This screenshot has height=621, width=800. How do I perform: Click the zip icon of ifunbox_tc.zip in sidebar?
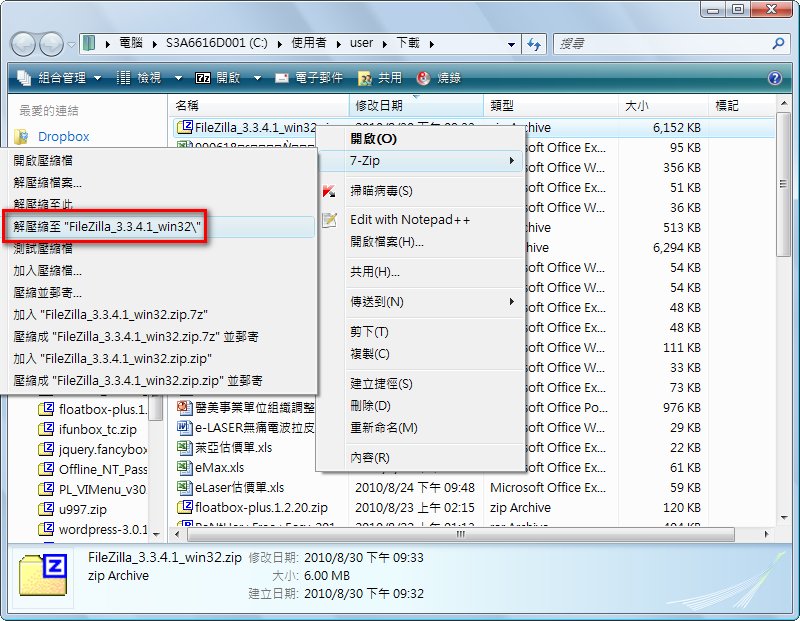[x=46, y=429]
